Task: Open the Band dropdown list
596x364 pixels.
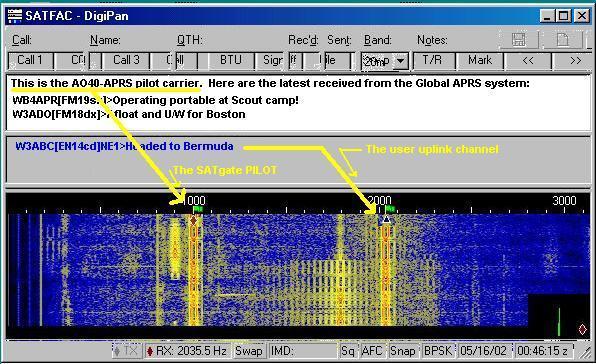Action: (400, 61)
